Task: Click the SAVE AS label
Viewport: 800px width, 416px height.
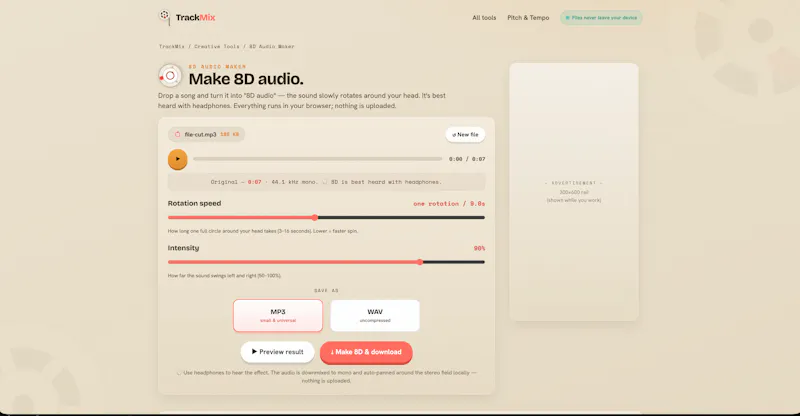Action: tap(326, 290)
